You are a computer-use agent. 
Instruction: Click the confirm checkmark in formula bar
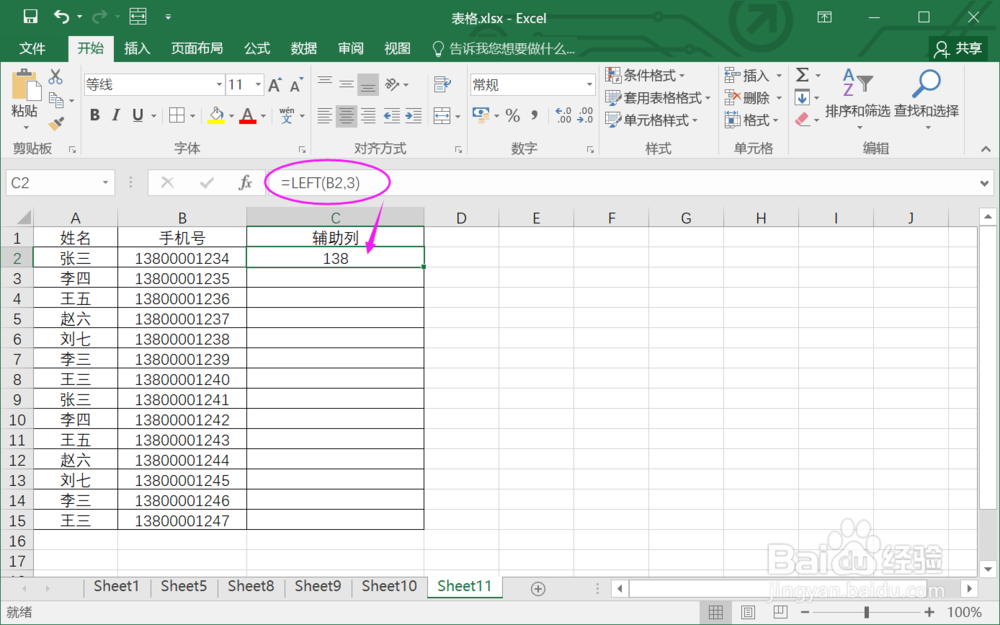(206, 183)
